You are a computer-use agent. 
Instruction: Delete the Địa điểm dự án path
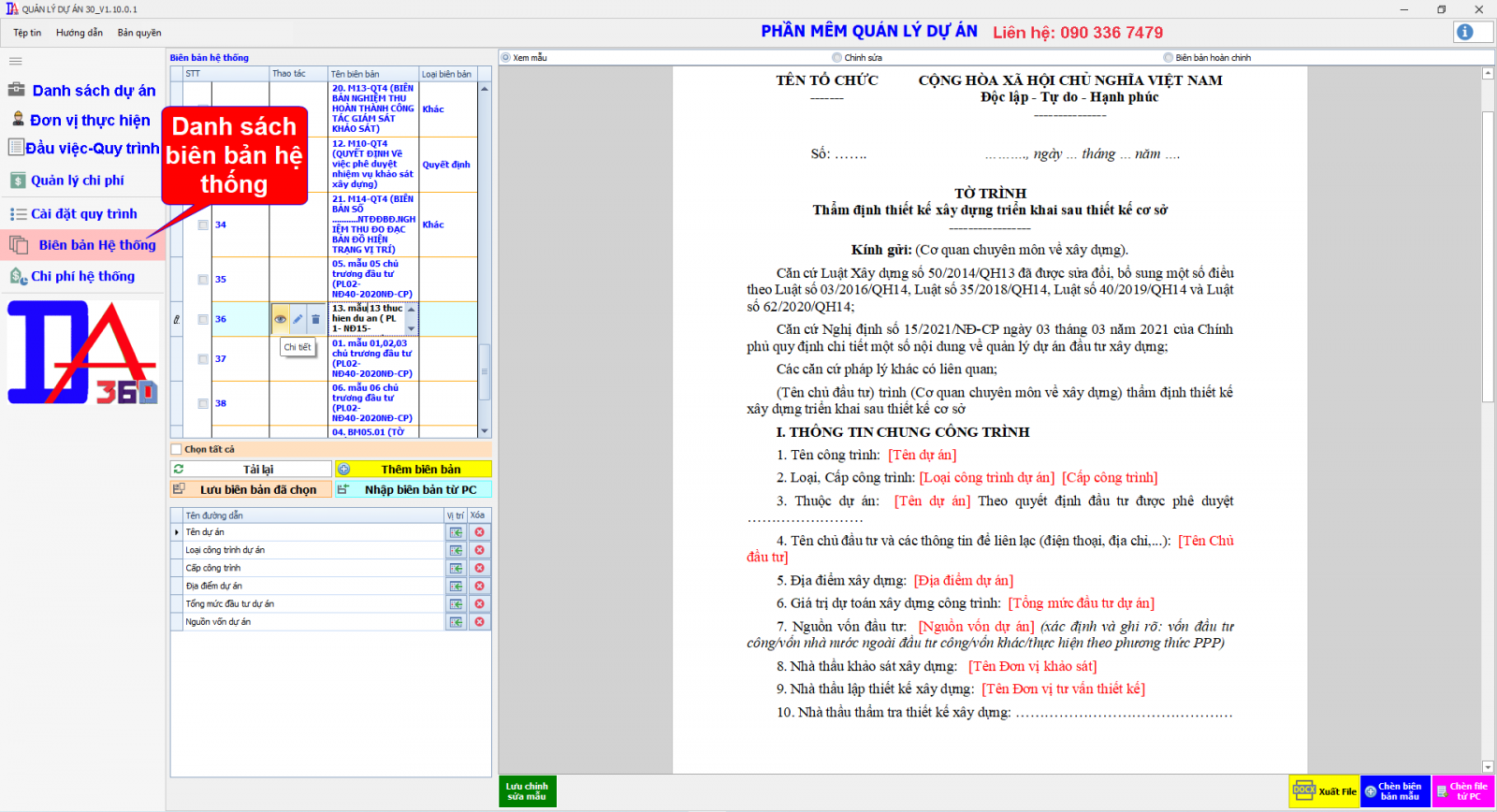coord(479,586)
